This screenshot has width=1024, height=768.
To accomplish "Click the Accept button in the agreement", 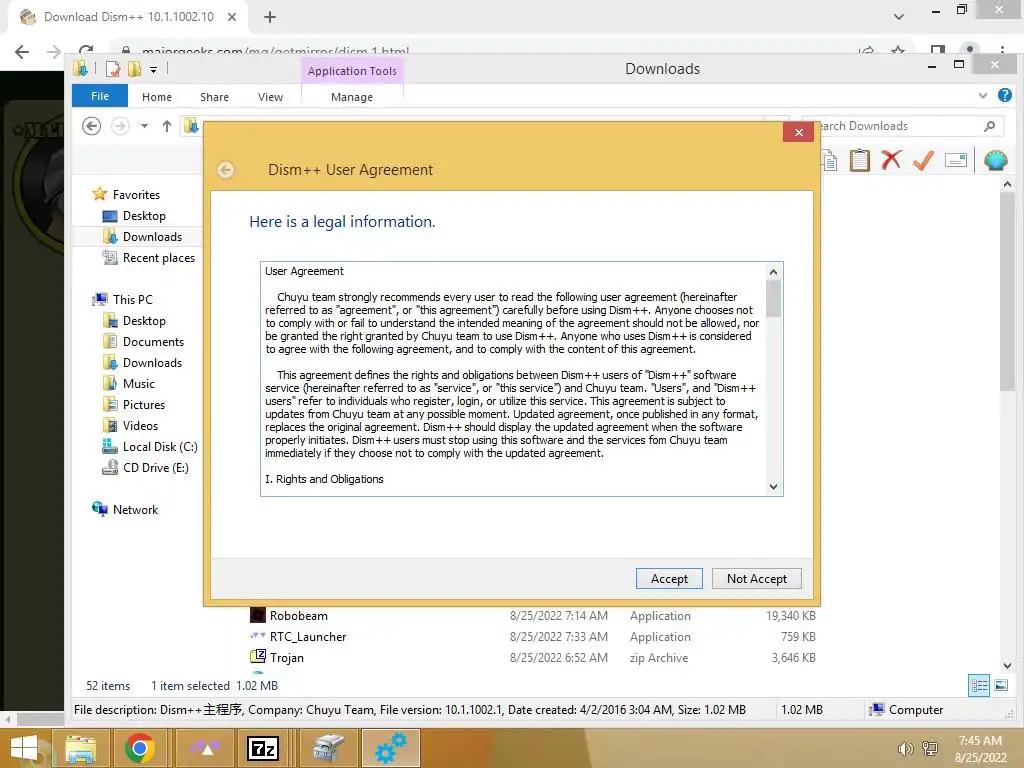I will tap(669, 579).
